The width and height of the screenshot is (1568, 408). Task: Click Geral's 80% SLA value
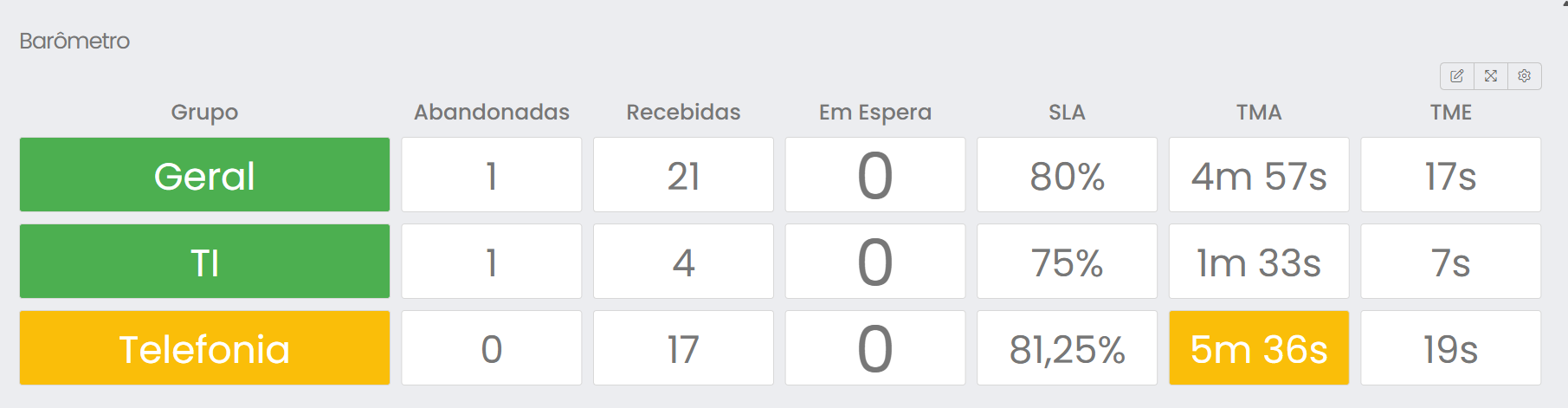(x=1067, y=175)
